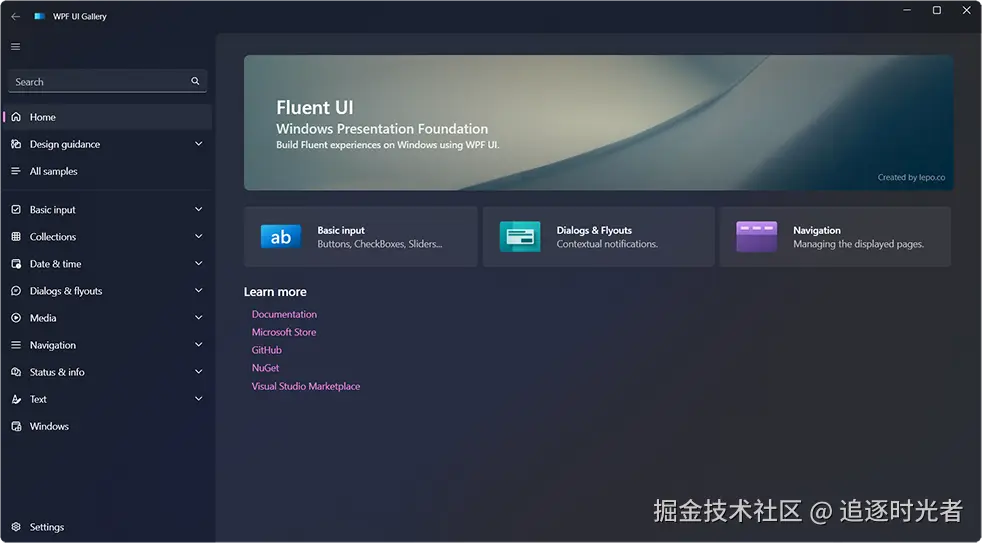Click 'Contextual notifications.' card description
Screen dimensions: 982x543
pos(607,244)
